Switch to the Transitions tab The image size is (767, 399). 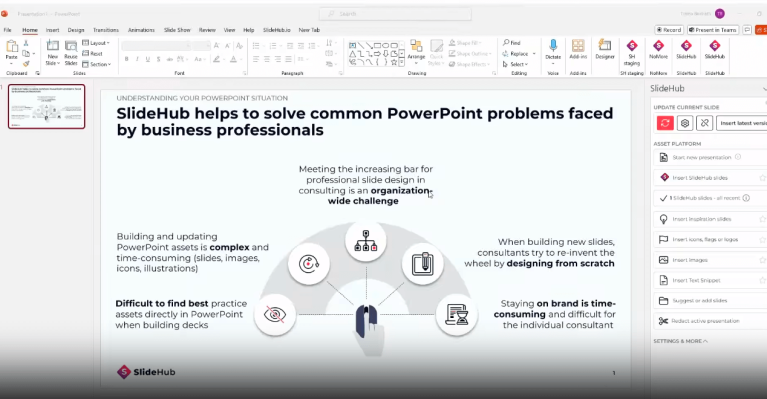[x=106, y=30]
